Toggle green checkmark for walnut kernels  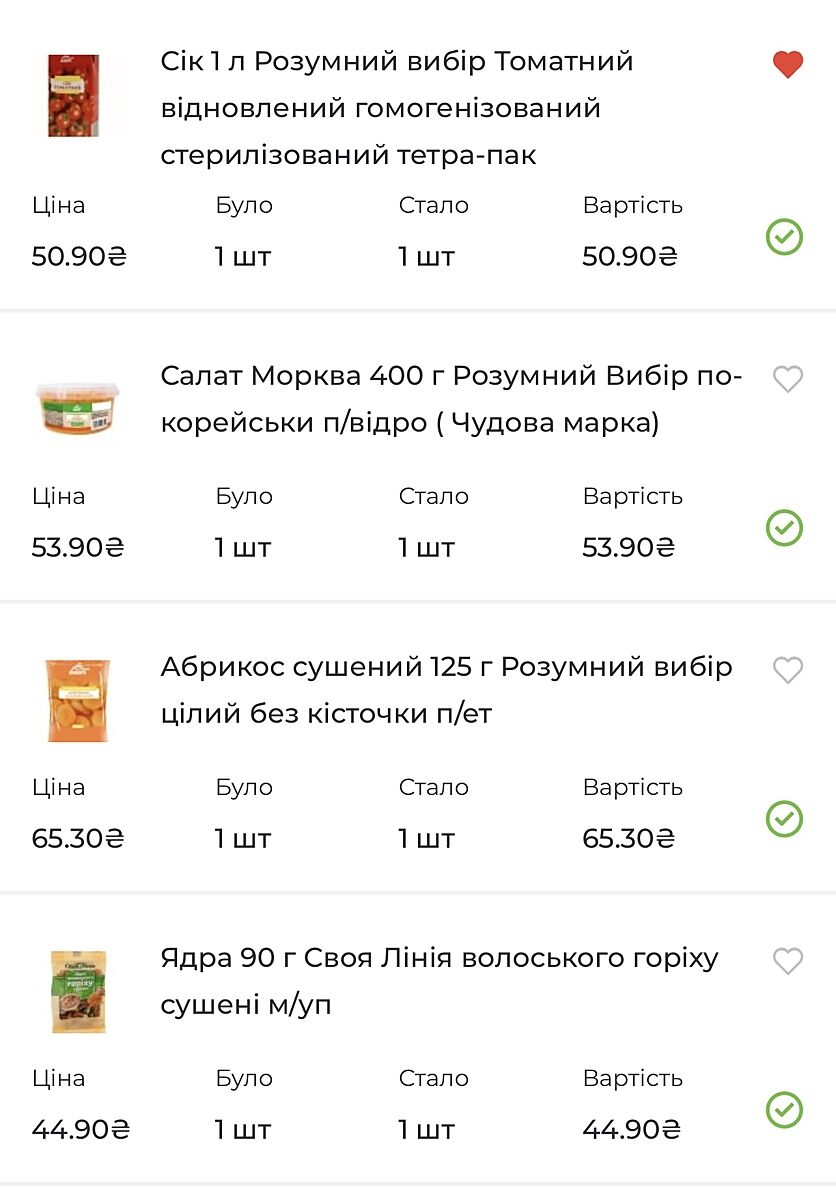784,1110
